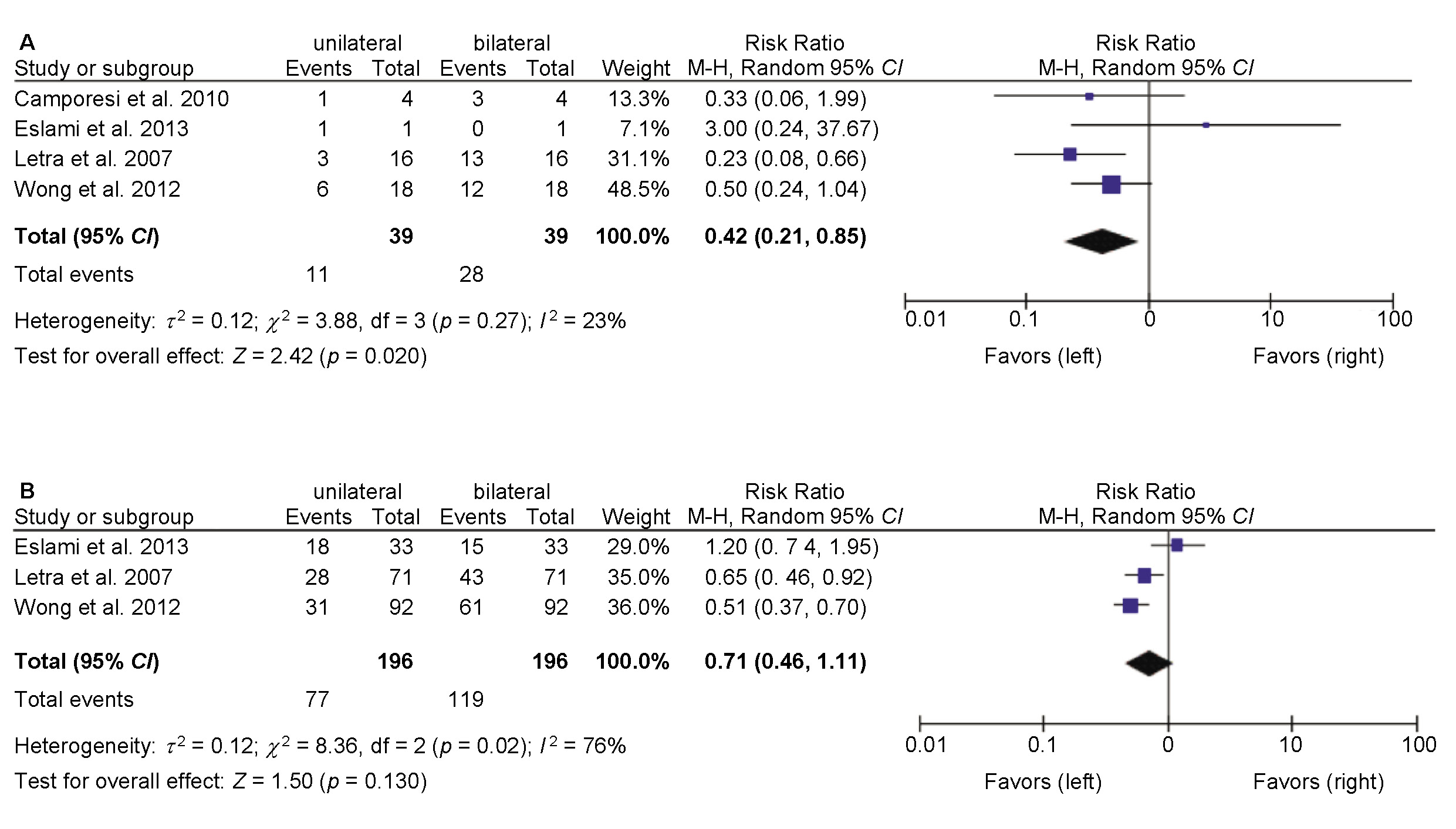The height and width of the screenshot is (829, 1456).
Task: Click Letra 2007 square marker in panel B
Action: [1144, 576]
